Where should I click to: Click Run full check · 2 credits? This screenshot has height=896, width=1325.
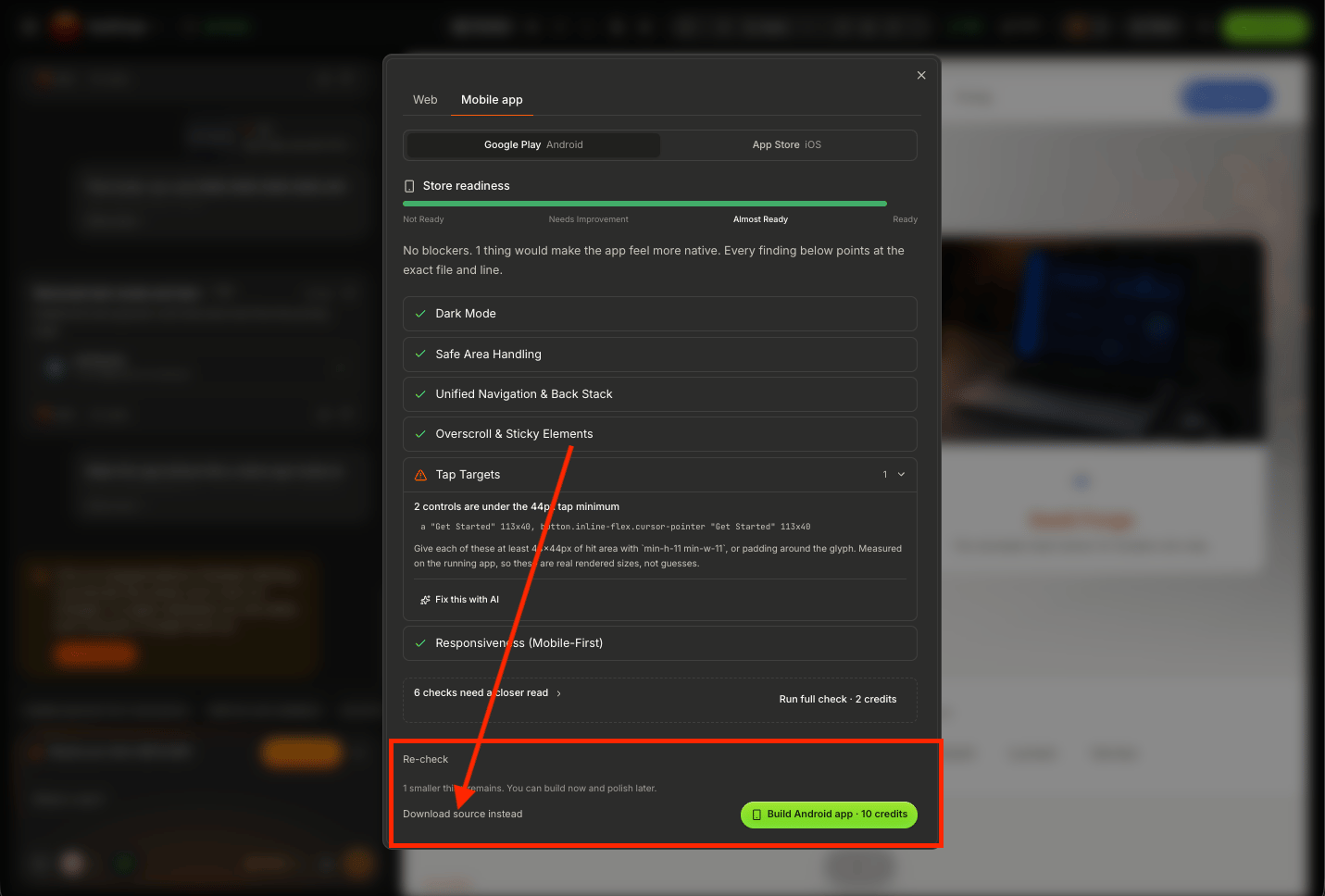838,699
